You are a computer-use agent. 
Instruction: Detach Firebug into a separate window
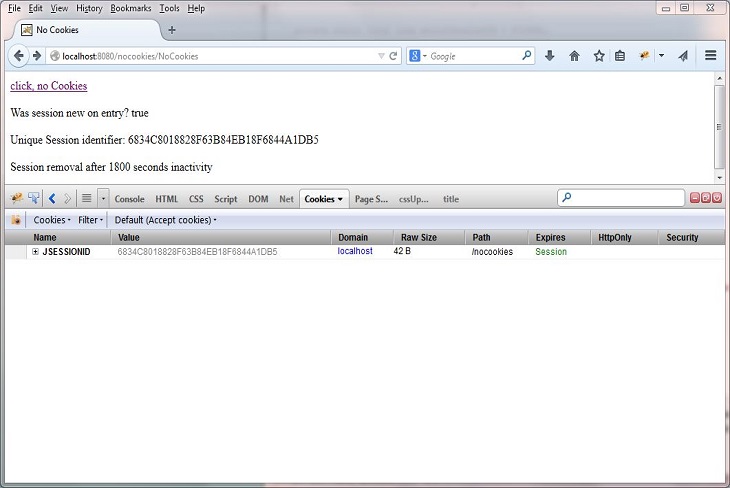pos(706,198)
